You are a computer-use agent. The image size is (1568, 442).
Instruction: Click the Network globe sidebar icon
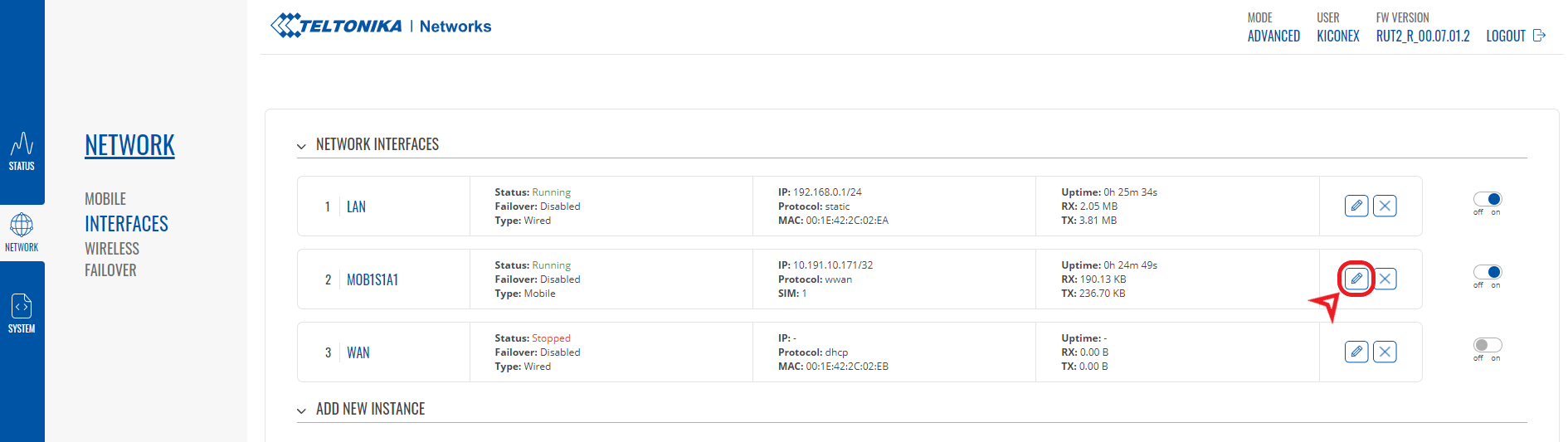click(22, 232)
